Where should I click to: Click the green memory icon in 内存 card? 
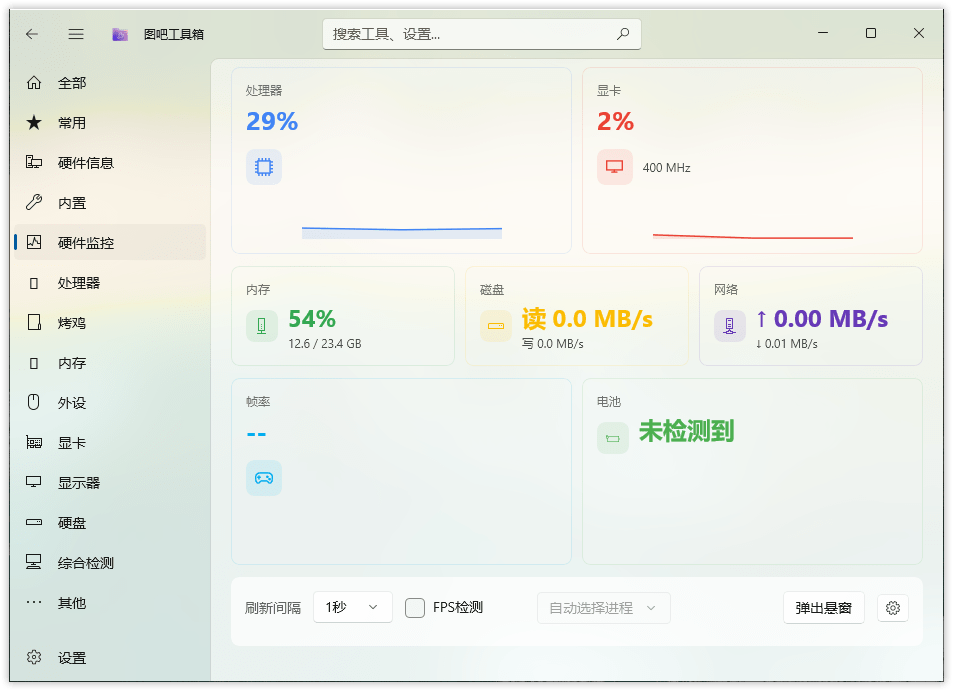262,326
